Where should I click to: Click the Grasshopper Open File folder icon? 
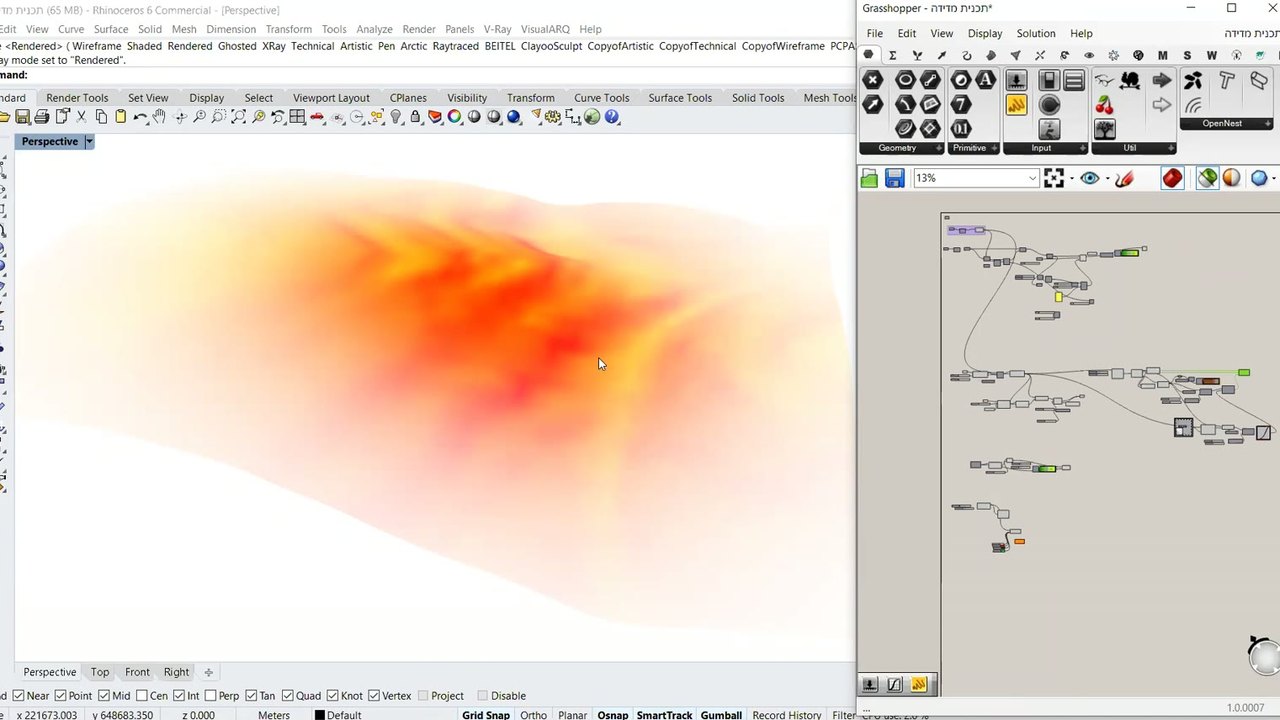click(x=869, y=178)
